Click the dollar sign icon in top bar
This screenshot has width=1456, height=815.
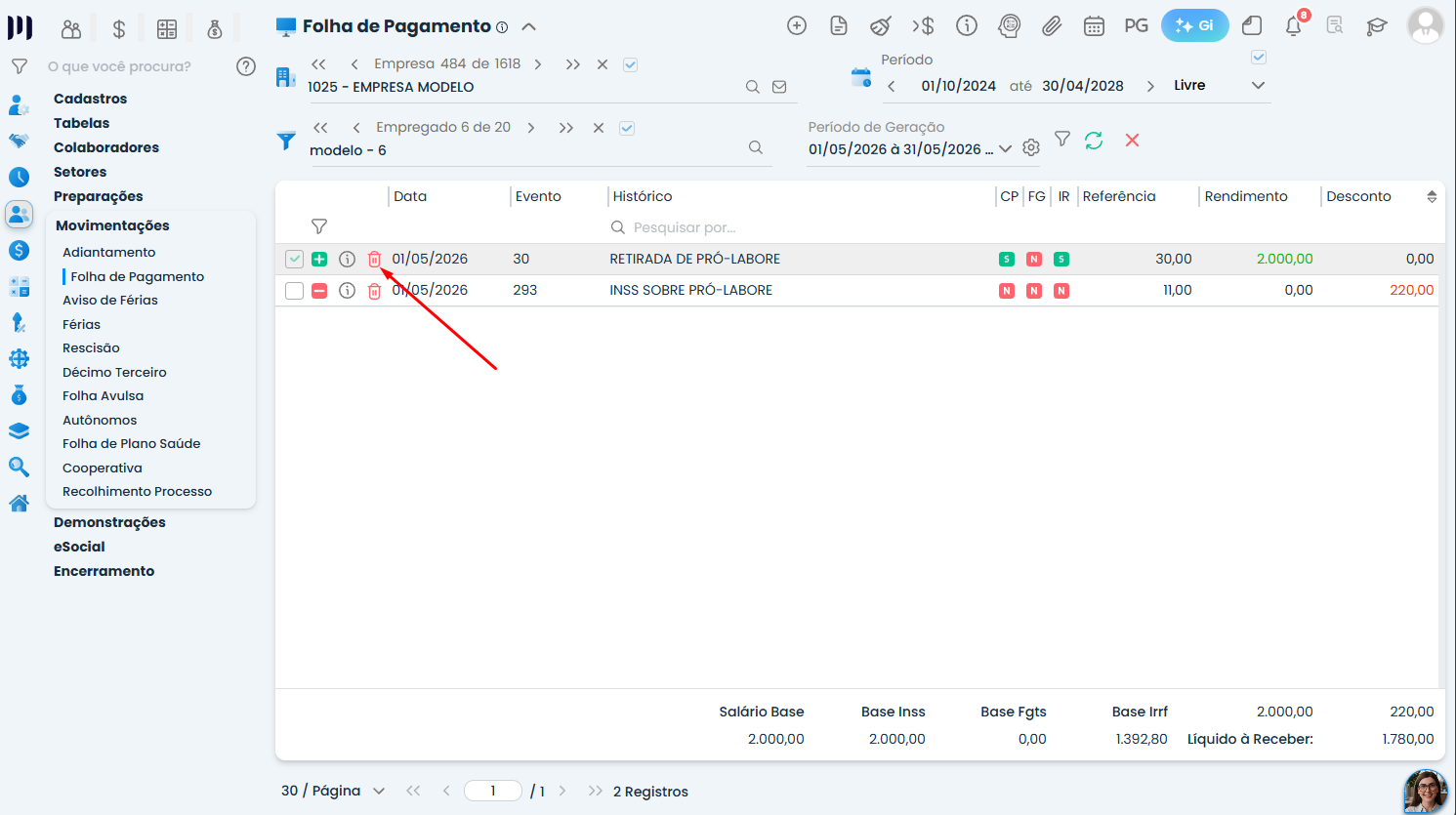point(119,29)
